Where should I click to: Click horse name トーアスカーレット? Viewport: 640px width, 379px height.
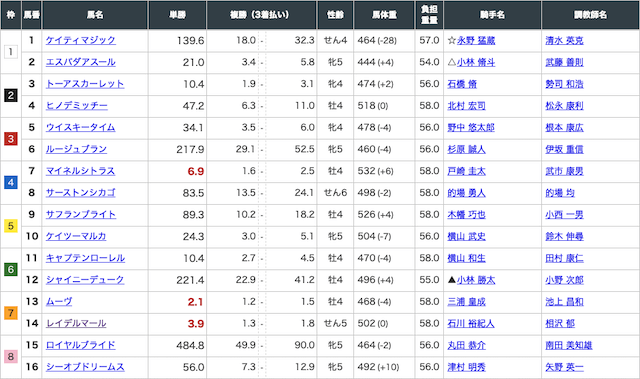pyautogui.click(x=85, y=84)
